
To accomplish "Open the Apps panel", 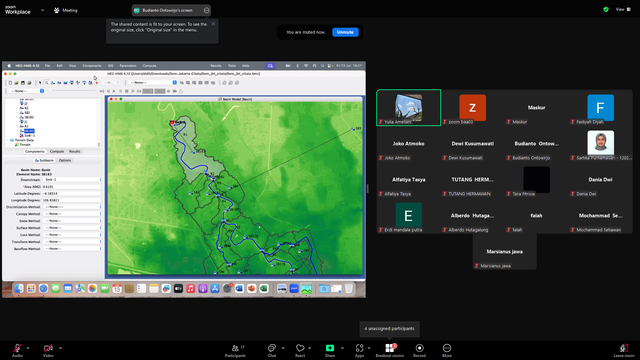I will click(x=359, y=350).
